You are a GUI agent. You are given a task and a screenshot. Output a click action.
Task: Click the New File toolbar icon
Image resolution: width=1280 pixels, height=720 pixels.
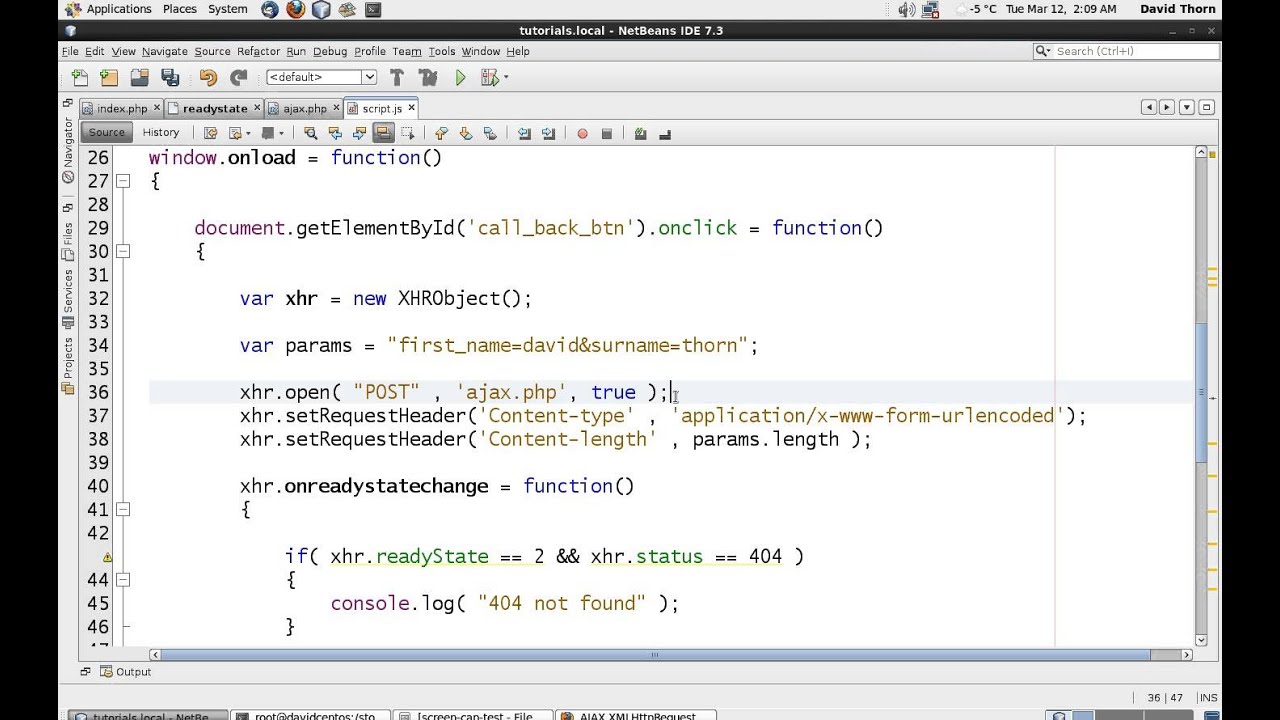pyautogui.click(x=80, y=77)
